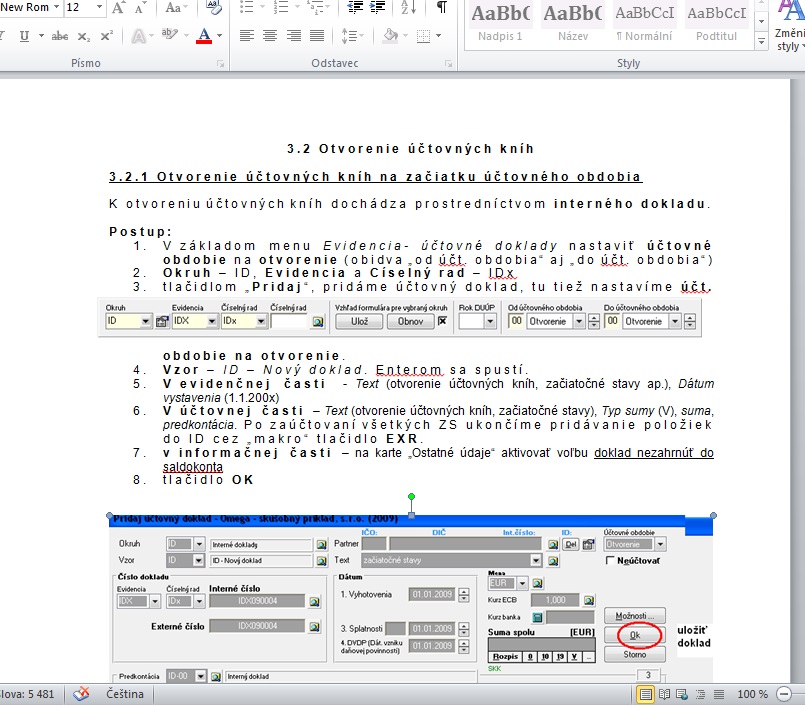This screenshot has width=805, height=706.
Task: Toggle bullet list formatting
Action: (247, 7)
